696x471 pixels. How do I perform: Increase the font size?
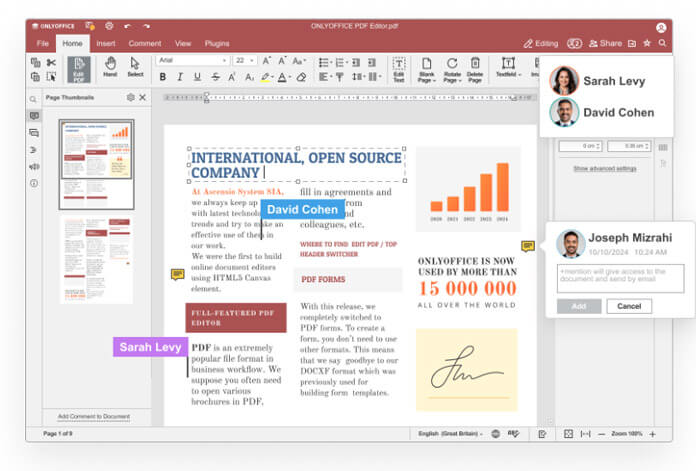(x=267, y=61)
